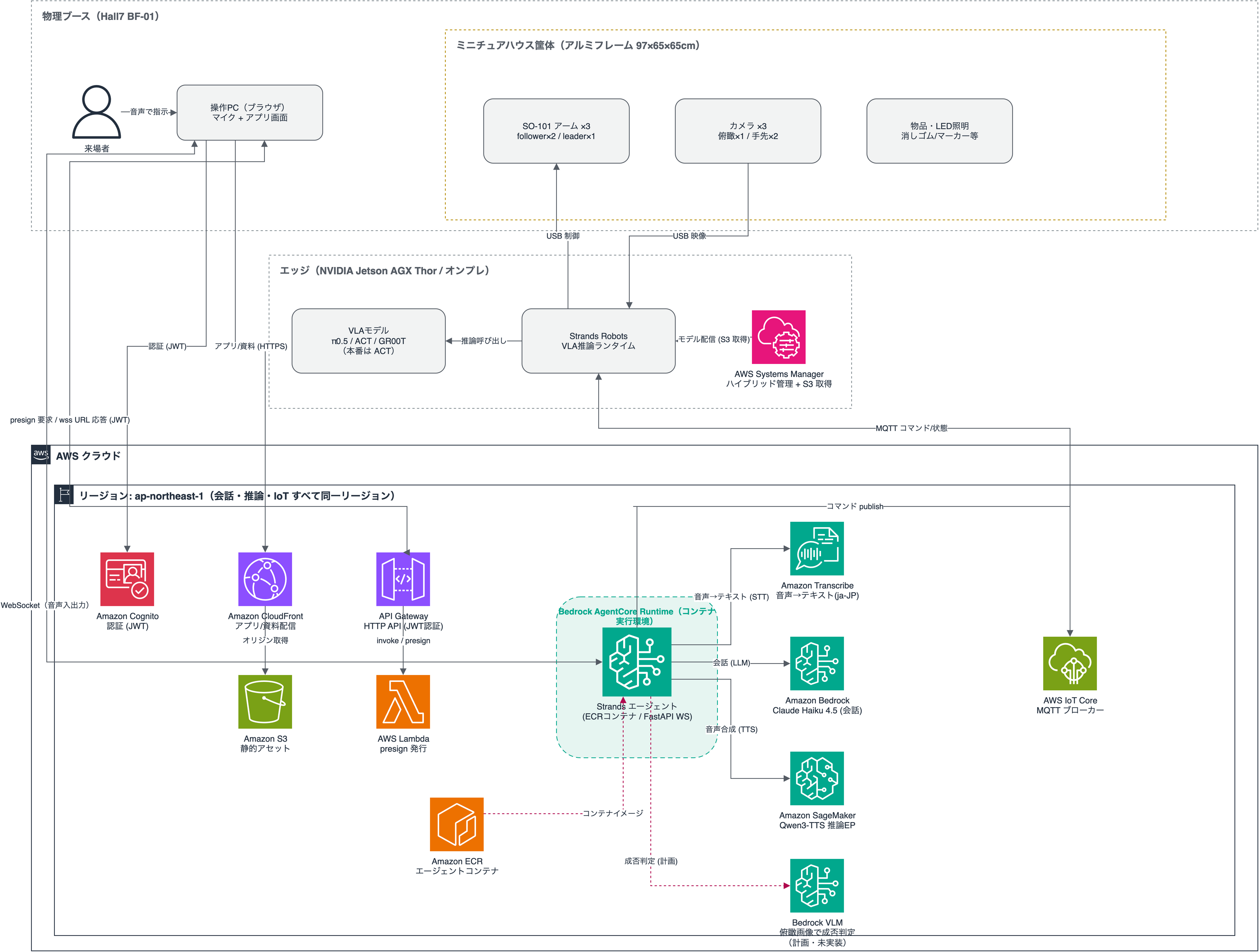Select the オリジン取得 label
This screenshot has width=1259, height=952.
click(x=265, y=640)
